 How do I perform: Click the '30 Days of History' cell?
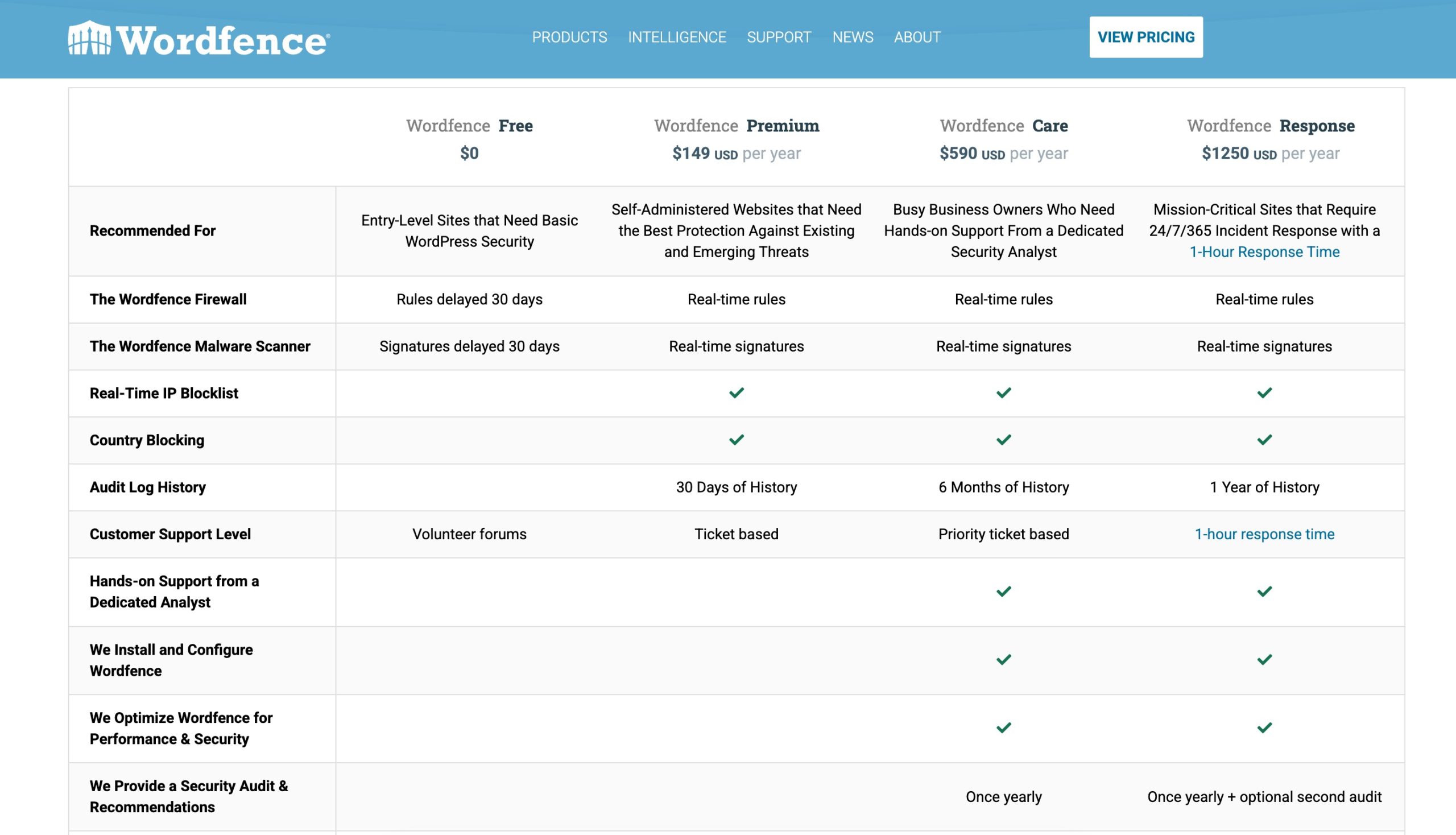coord(737,487)
